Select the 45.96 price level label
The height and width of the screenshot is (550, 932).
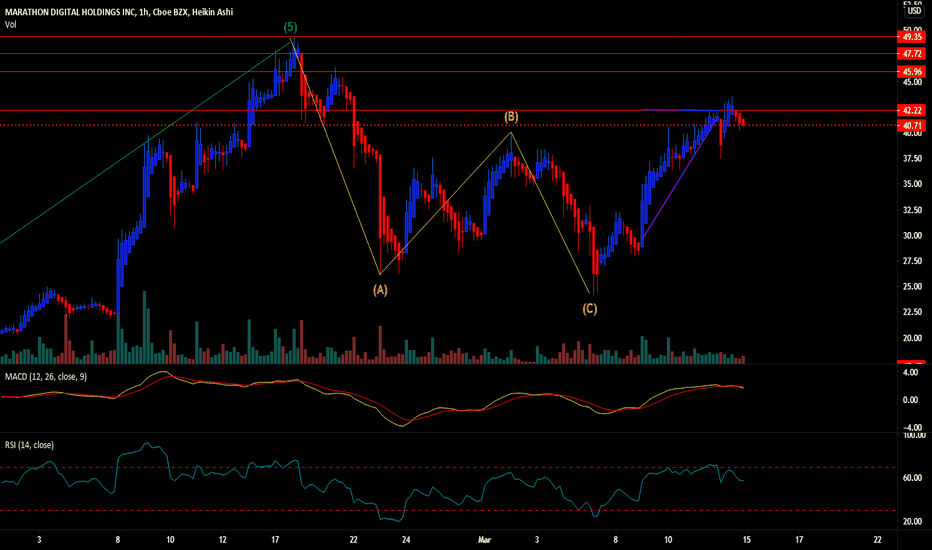coord(912,72)
